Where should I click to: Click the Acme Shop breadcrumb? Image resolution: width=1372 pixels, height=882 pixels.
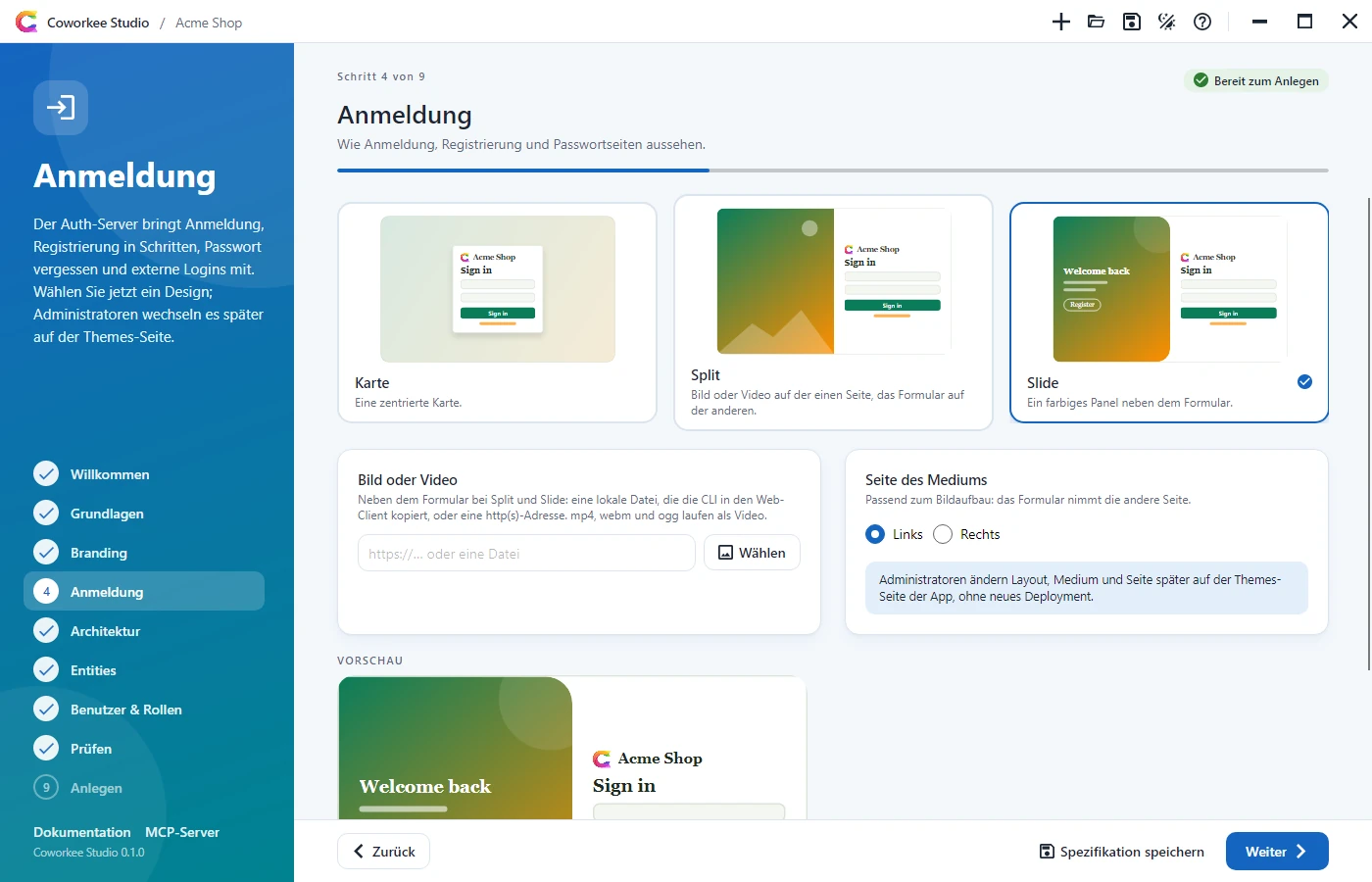click(x=209, y=23)
